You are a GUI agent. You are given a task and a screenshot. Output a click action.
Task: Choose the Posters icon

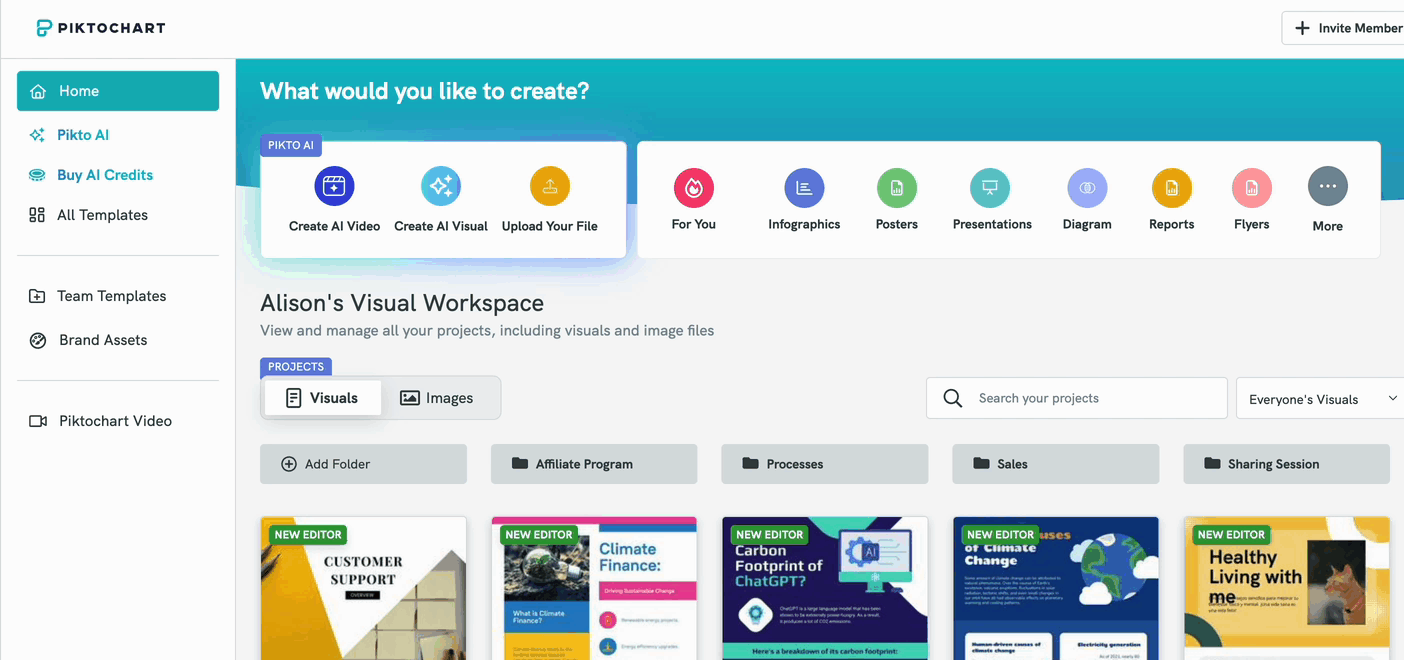pos(897,187)
